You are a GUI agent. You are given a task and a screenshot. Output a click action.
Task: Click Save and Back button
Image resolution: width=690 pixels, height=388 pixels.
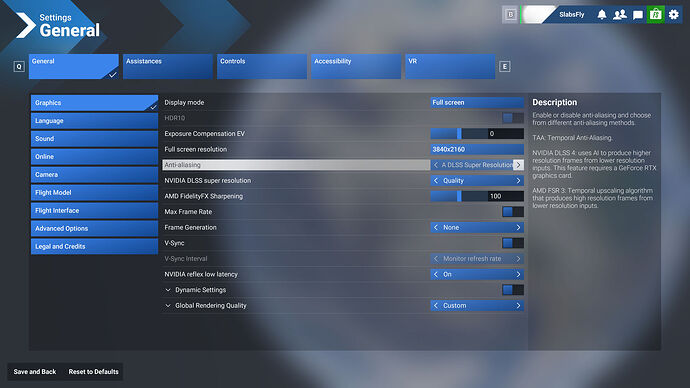pyautogui.click(x=35, y=372)
